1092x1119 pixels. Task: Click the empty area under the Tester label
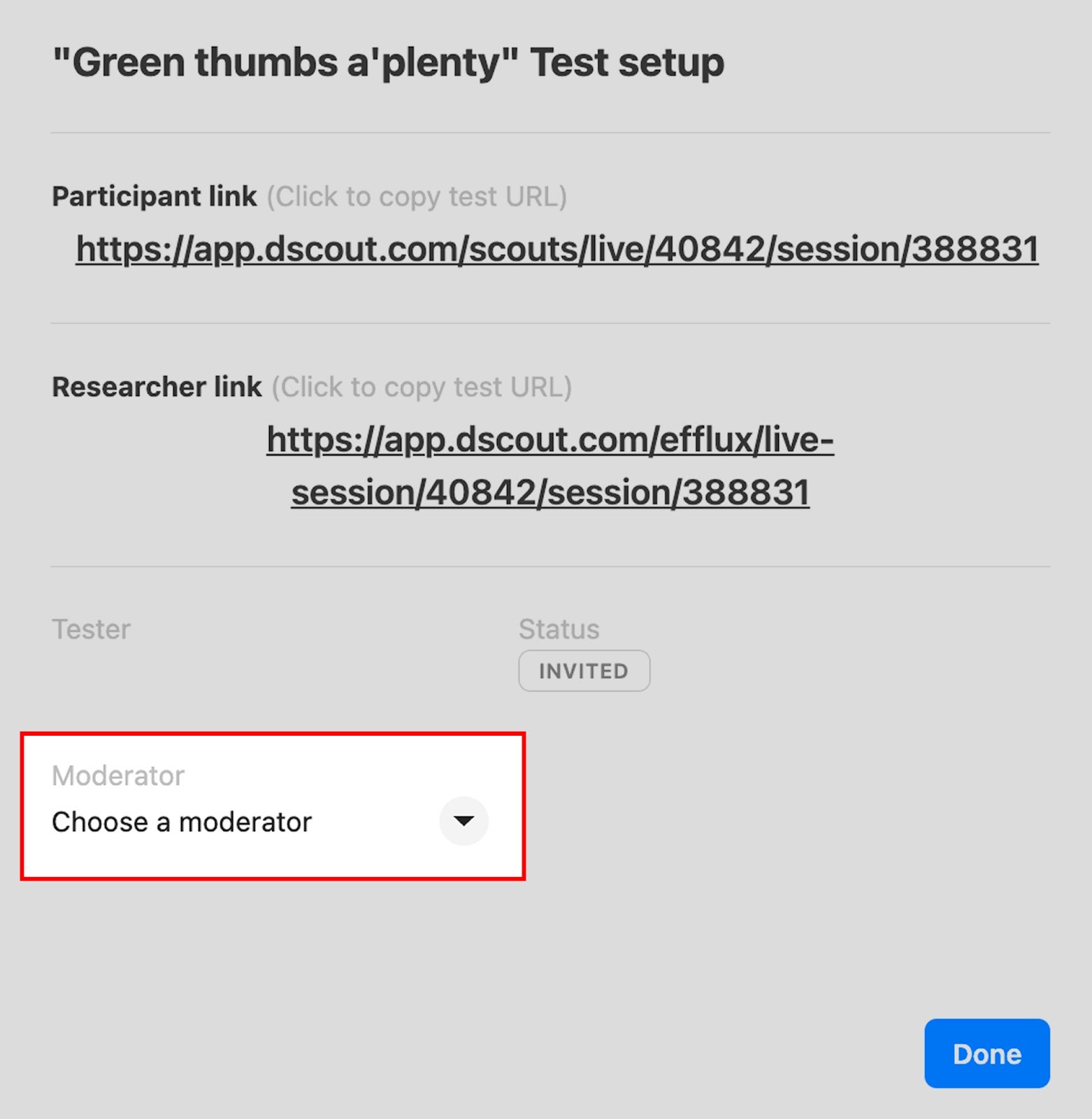(210, 671)
